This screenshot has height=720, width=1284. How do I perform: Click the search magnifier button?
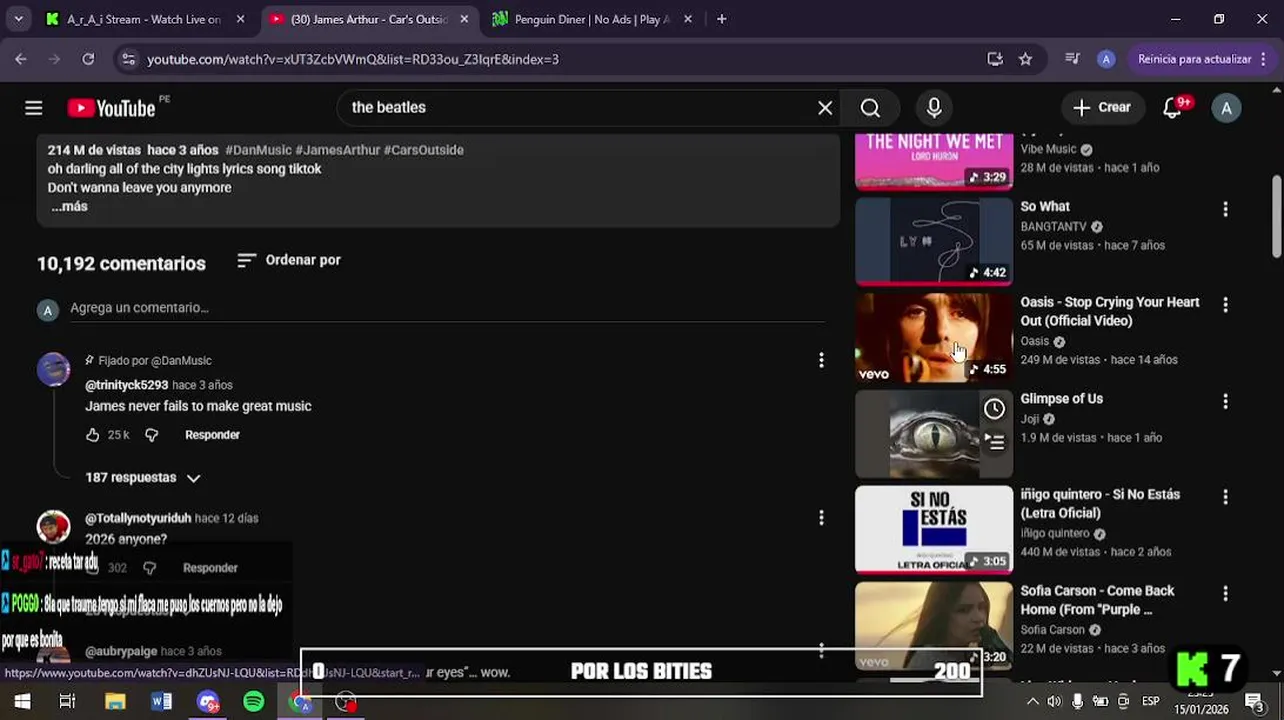pyautogui.click(x=870, y=108)
